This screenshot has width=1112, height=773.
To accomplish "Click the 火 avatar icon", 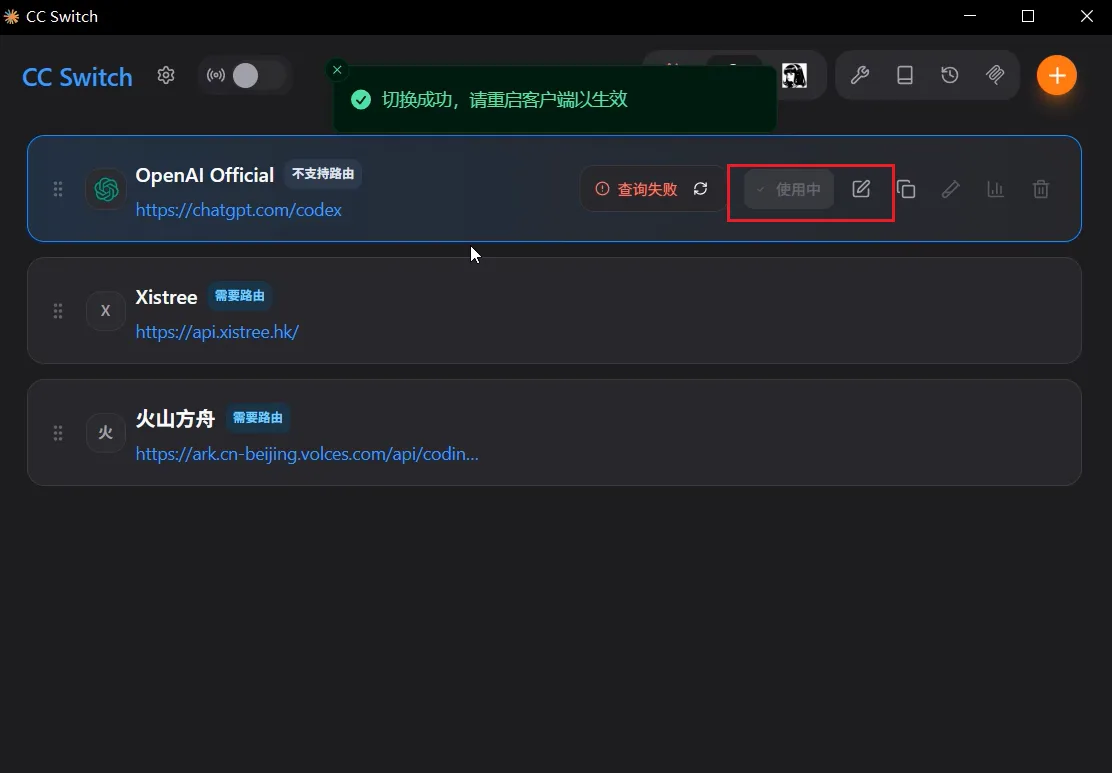I will click(x=106, y=433).
